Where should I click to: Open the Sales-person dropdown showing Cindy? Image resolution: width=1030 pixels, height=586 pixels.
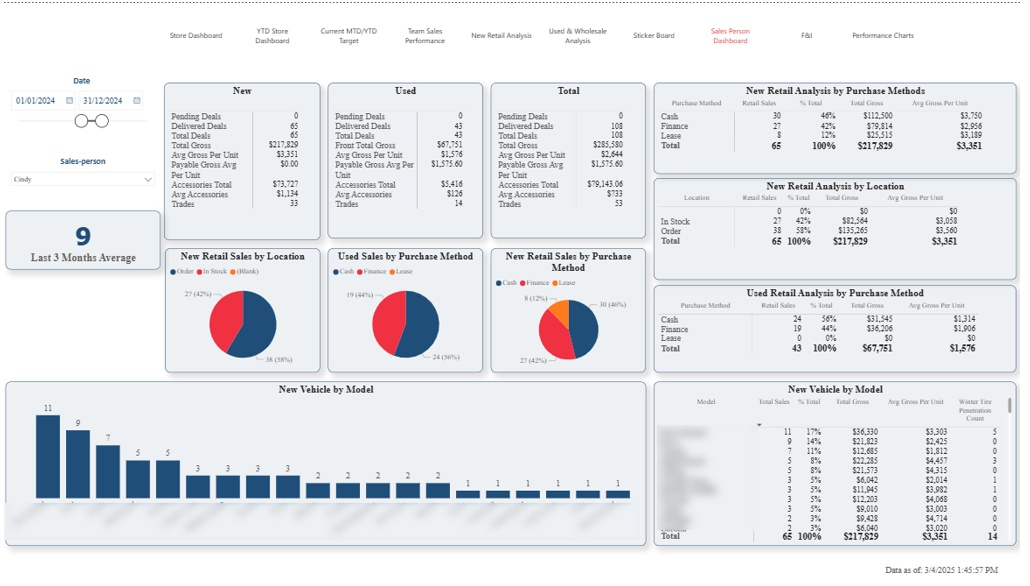point(80,178)
